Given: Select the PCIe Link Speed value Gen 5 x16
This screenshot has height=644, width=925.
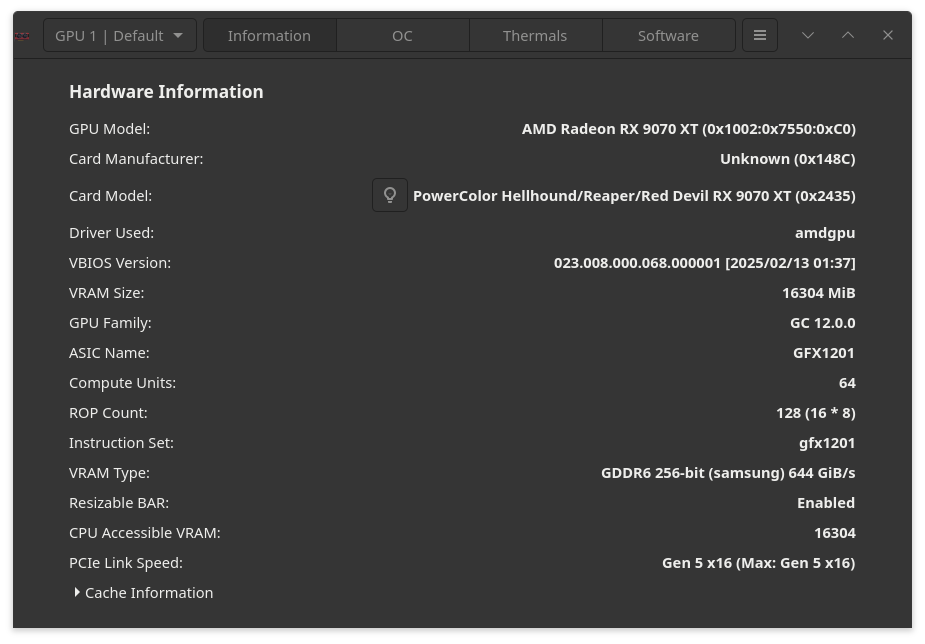Looking at the screenshot, I should coord(759,563).
